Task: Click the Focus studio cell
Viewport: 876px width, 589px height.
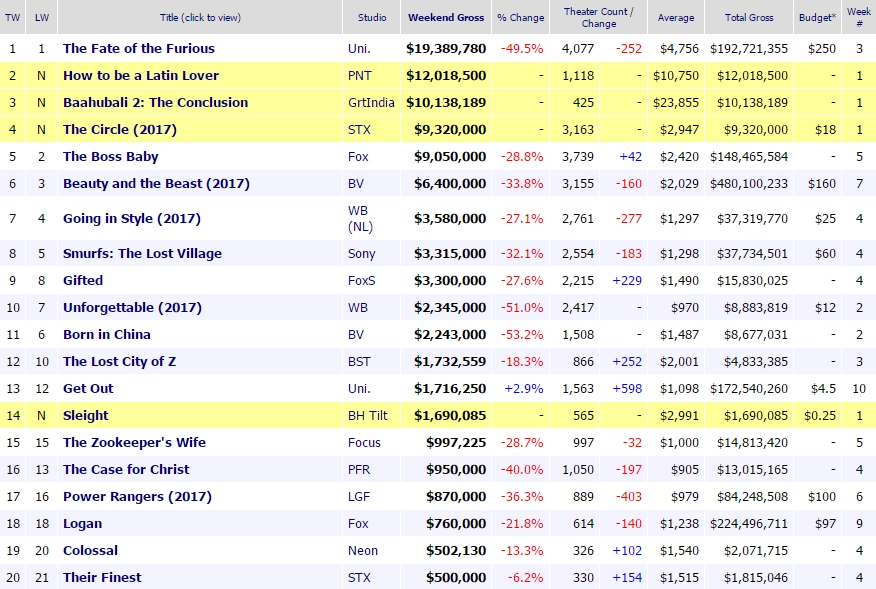Action: [x=364, y=443]
